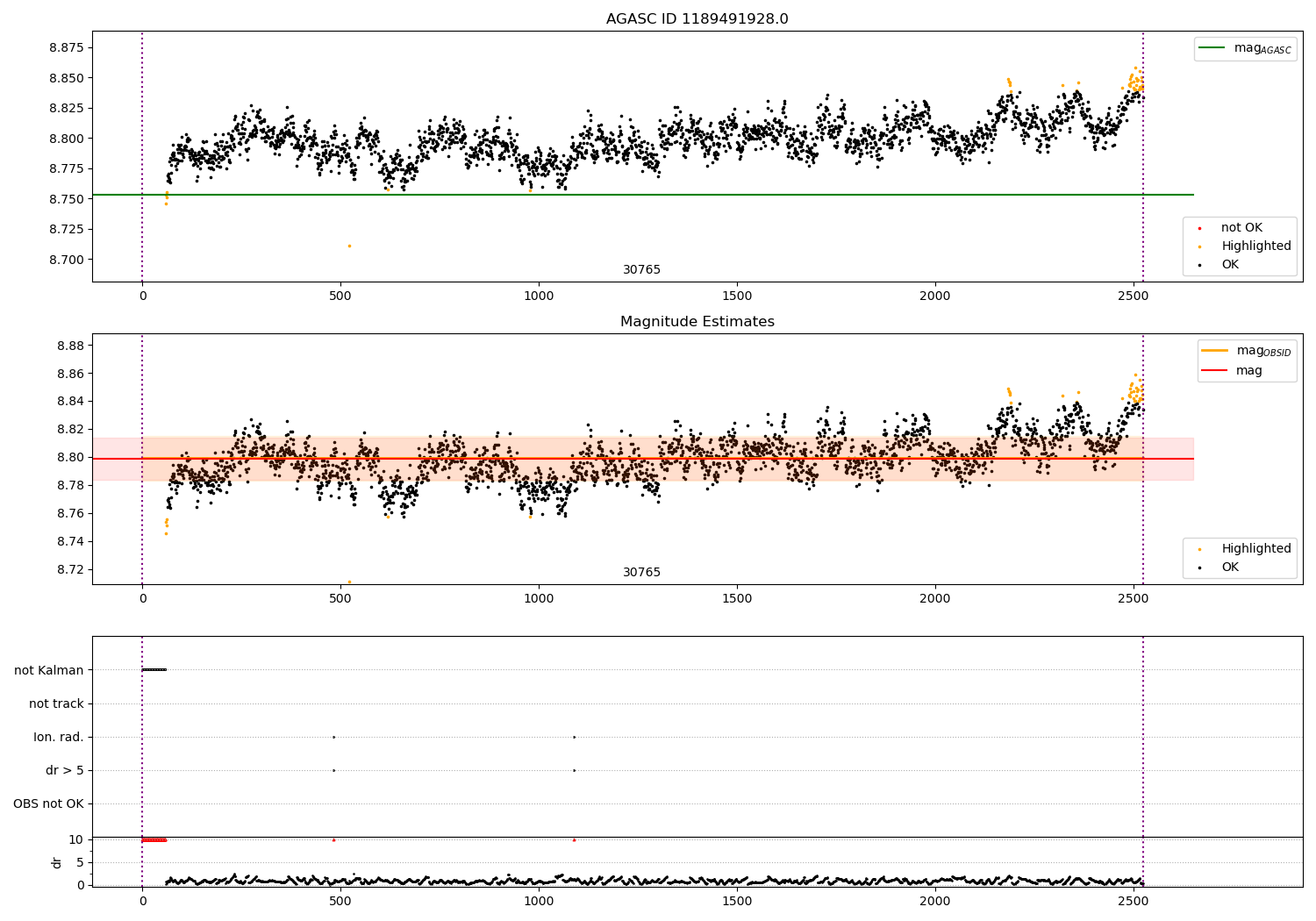Click the 8.72 y-tick on middle plot
Screen dimensions: 1316x921
tap(70, 569)
